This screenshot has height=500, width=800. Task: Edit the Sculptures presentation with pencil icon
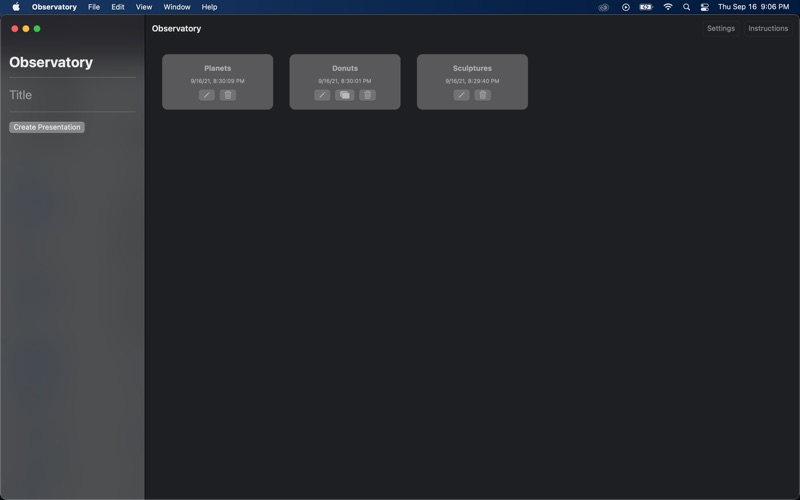click(x=461, y=95)
